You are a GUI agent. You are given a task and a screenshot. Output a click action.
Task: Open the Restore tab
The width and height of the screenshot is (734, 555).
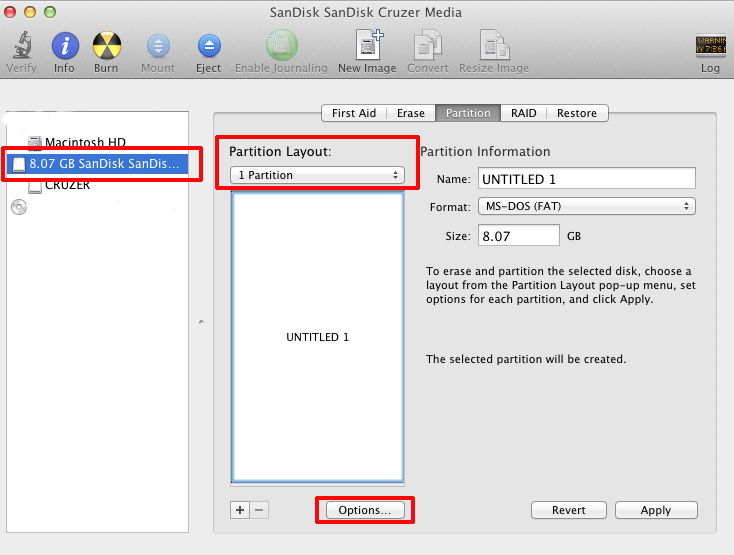[x=577, y=113]
